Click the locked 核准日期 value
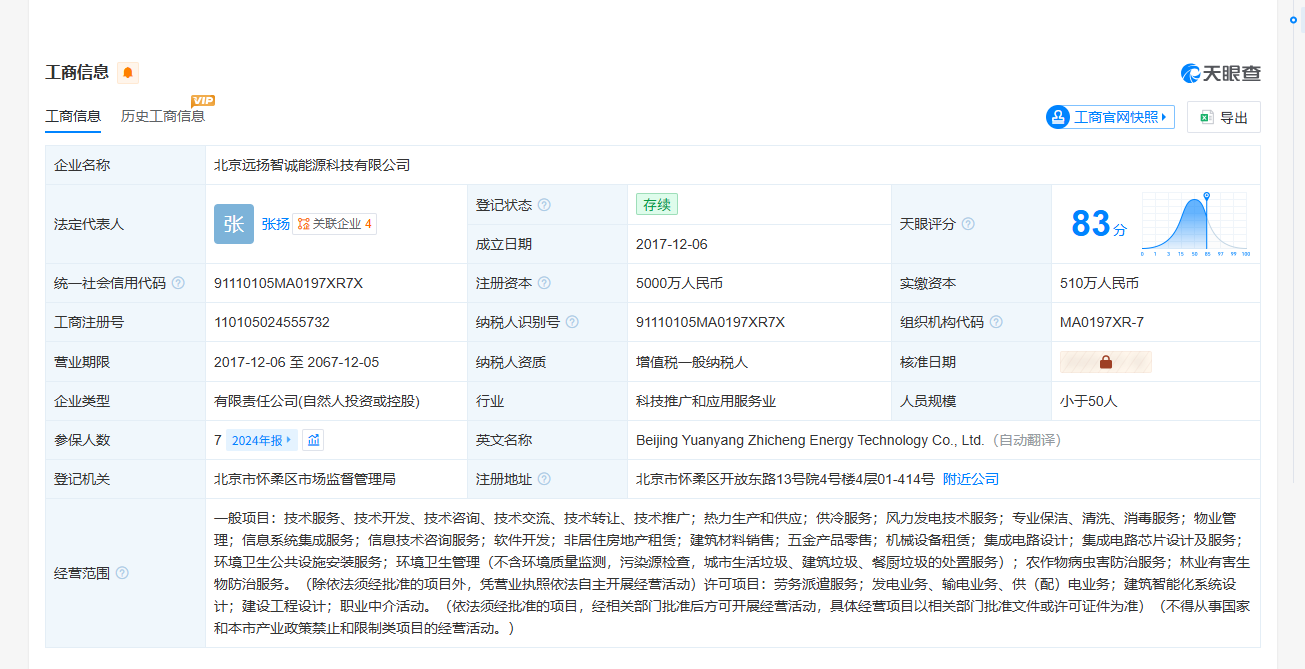This screenshot has width=1305, height=669. point(1105,362)
